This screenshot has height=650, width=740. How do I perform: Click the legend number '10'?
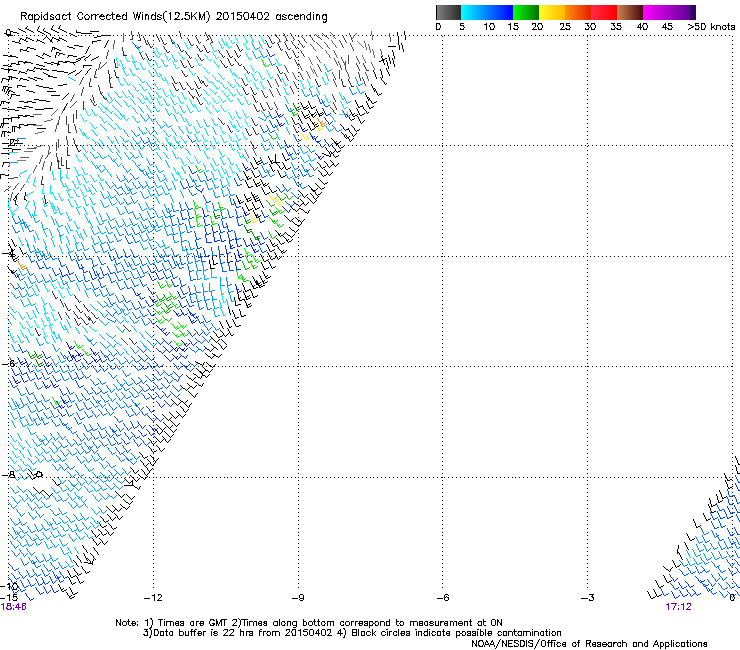489,27
